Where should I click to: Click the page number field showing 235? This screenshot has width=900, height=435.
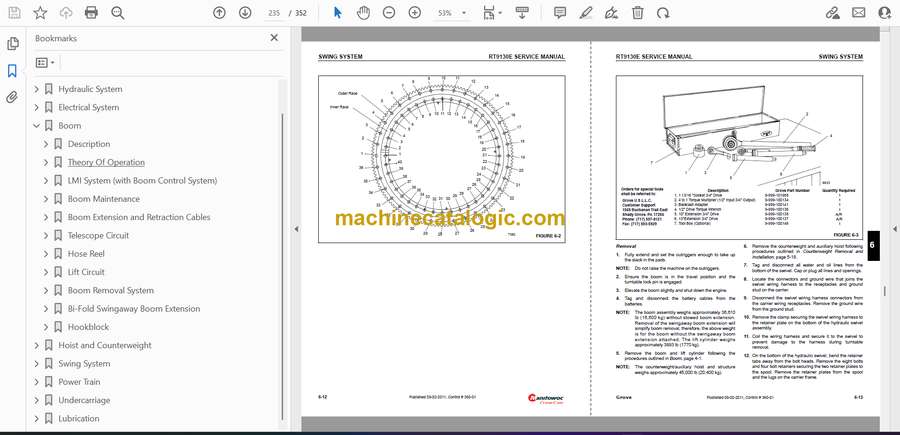pyautogui.click(x=274, y=13)
